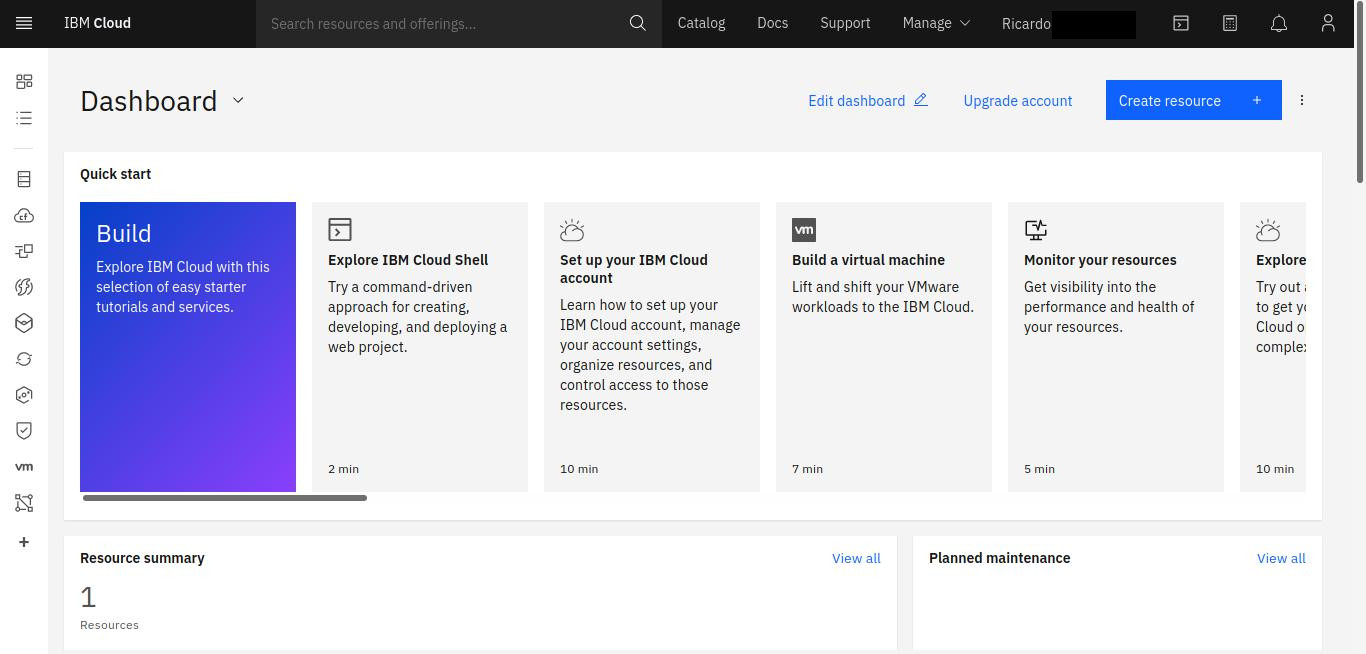Open the shield checkmark security icon in sidebar
The width and height of the screenshot is (1366, 654).
[x=24, y=430]
